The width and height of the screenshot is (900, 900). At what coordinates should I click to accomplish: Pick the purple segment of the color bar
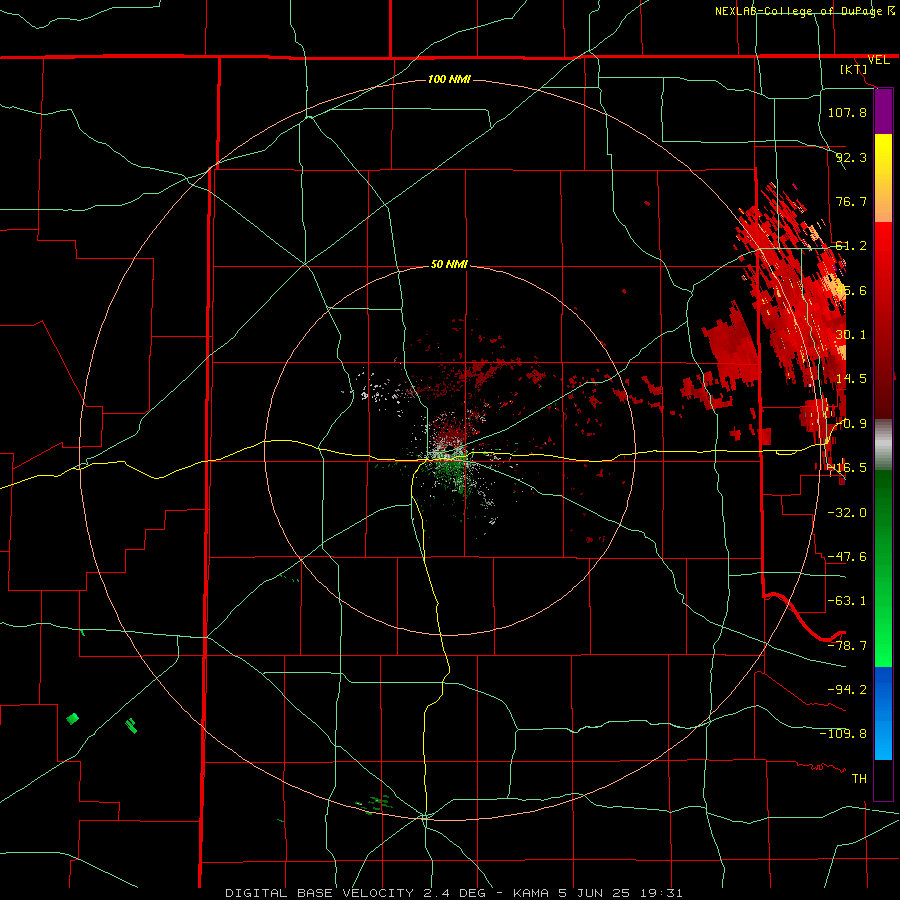pyautogui.click(x=883, y=112)
